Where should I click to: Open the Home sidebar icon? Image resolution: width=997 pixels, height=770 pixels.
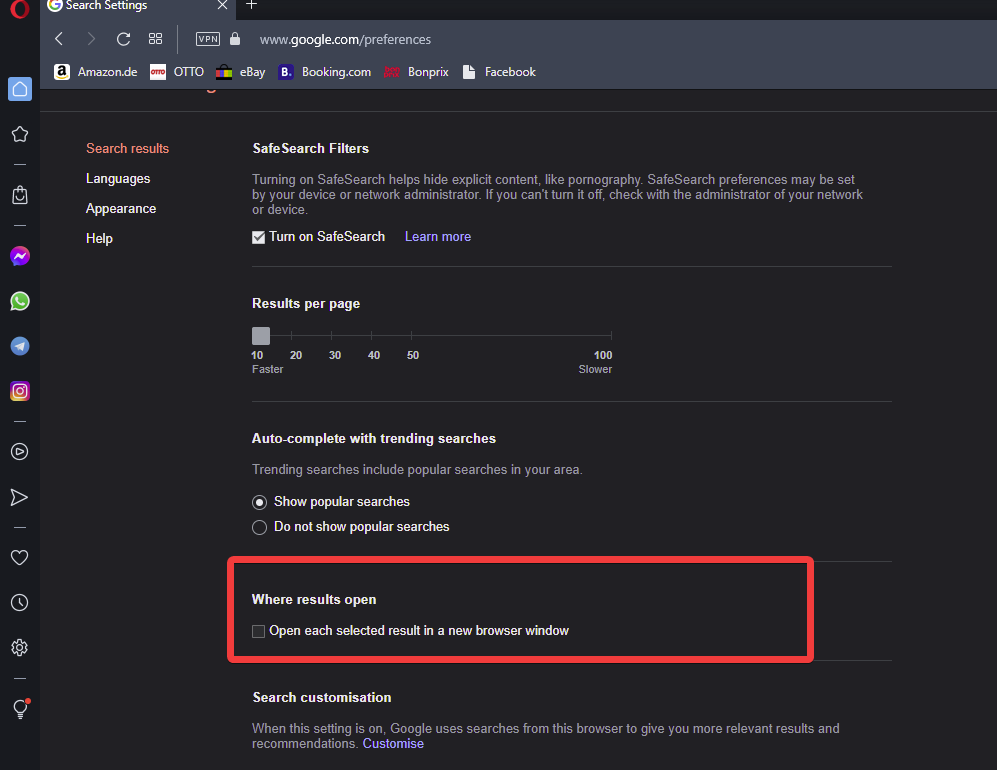(20, 89)
